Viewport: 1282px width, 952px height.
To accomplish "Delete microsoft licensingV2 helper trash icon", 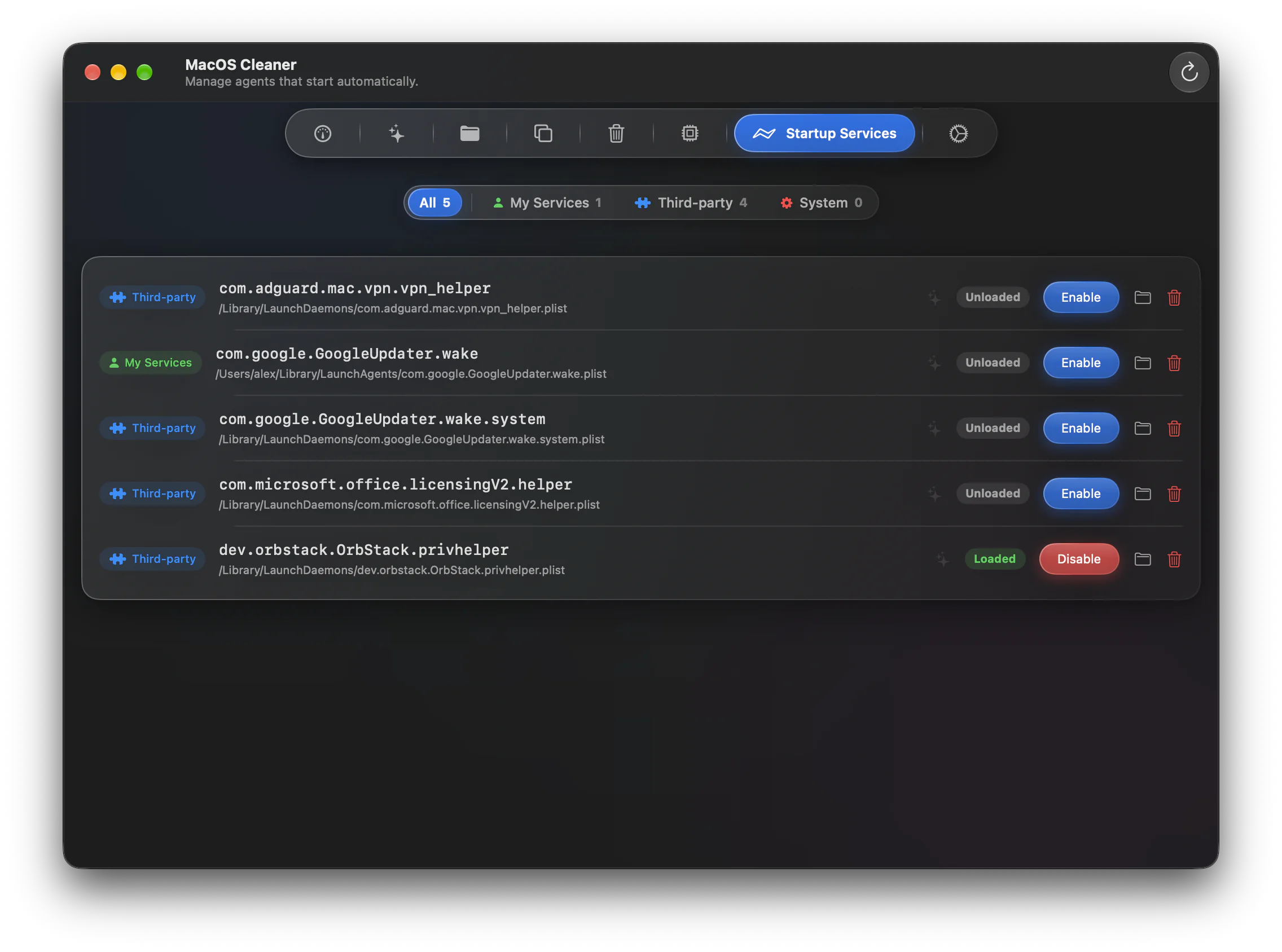I will [1174, 493].
